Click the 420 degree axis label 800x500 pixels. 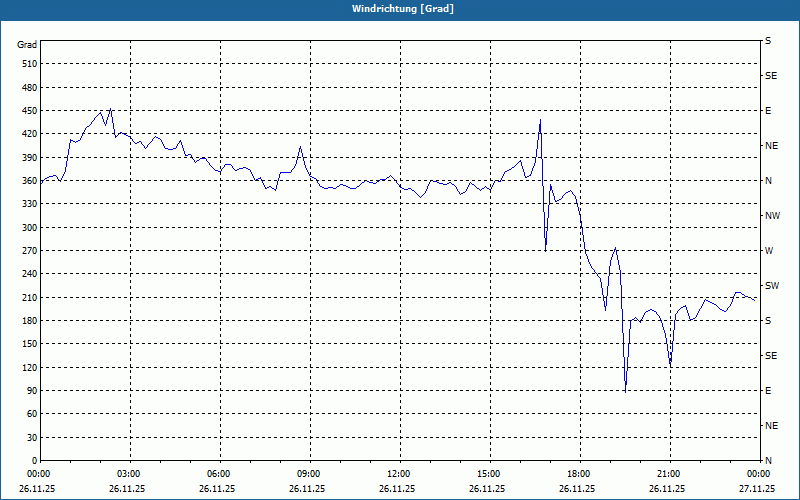tap(30, 134)
